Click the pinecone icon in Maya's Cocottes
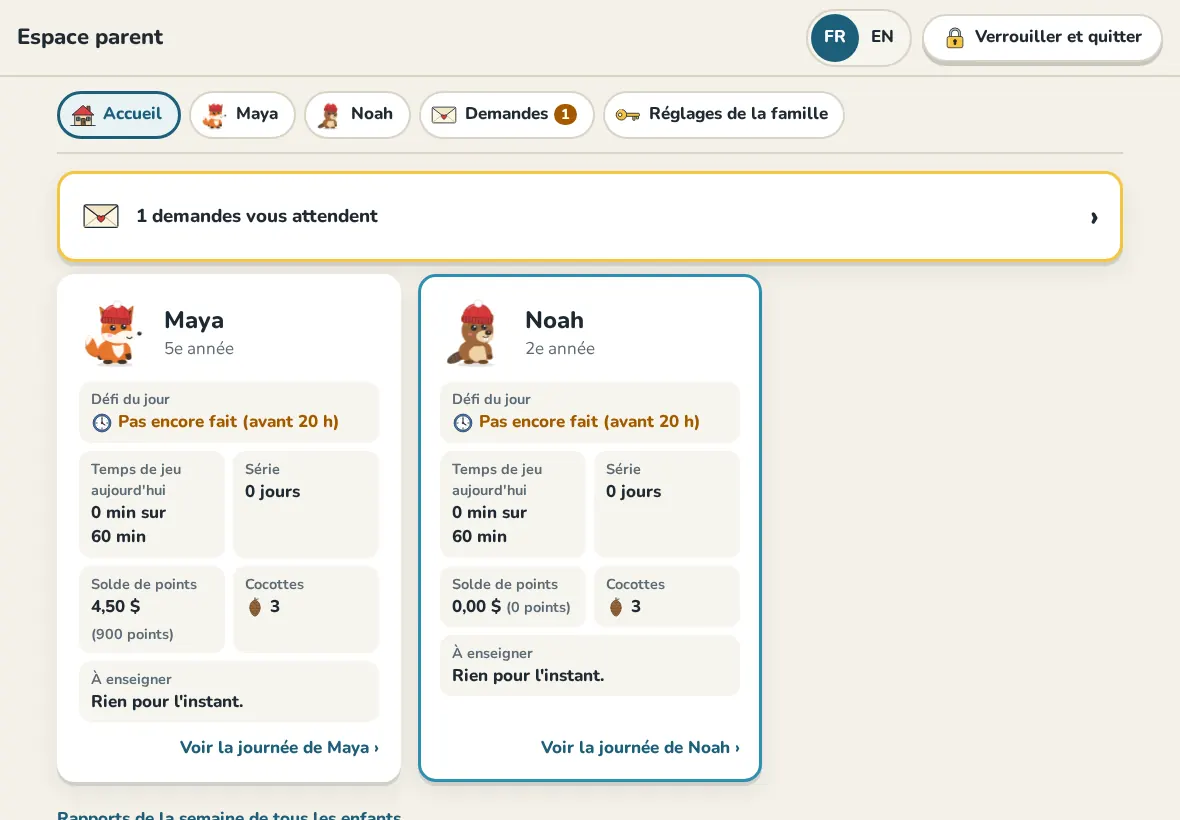 click(255, 607)
